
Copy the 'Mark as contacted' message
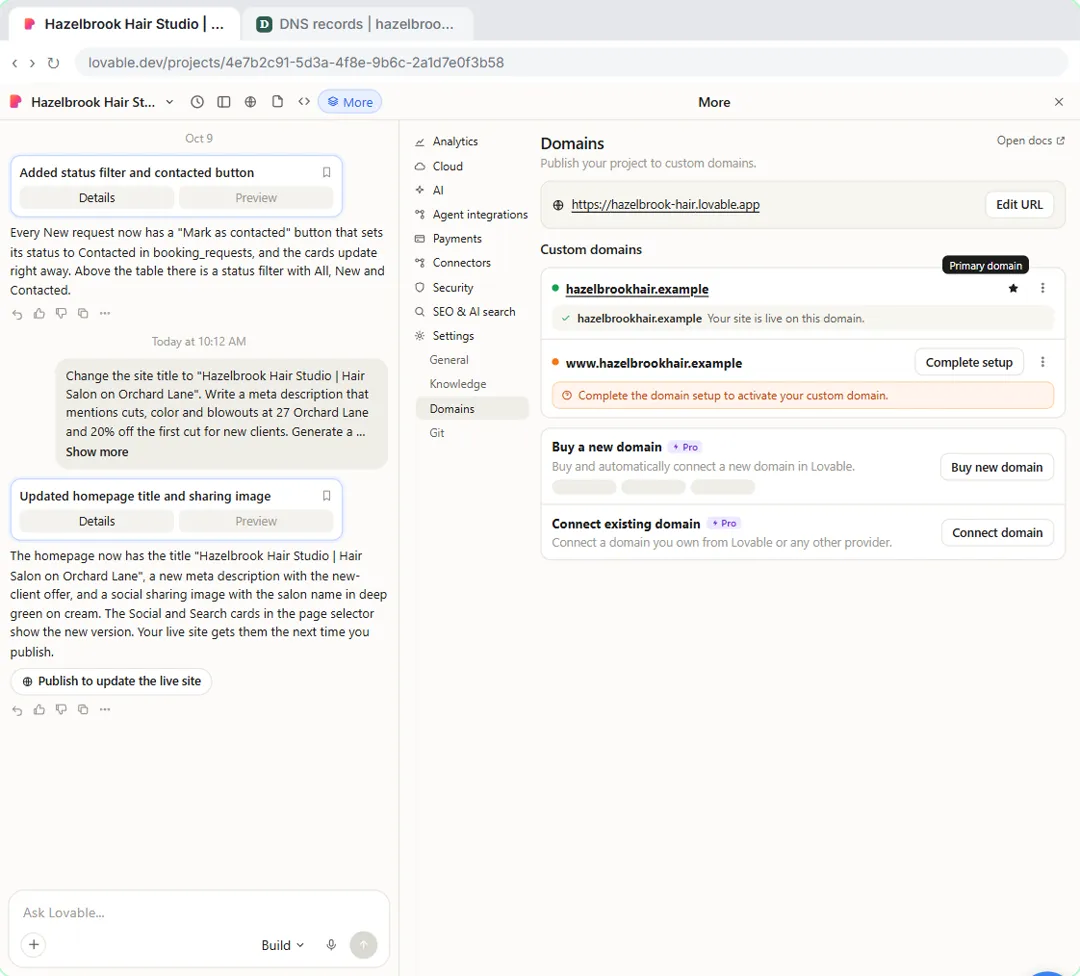[83, 314]
